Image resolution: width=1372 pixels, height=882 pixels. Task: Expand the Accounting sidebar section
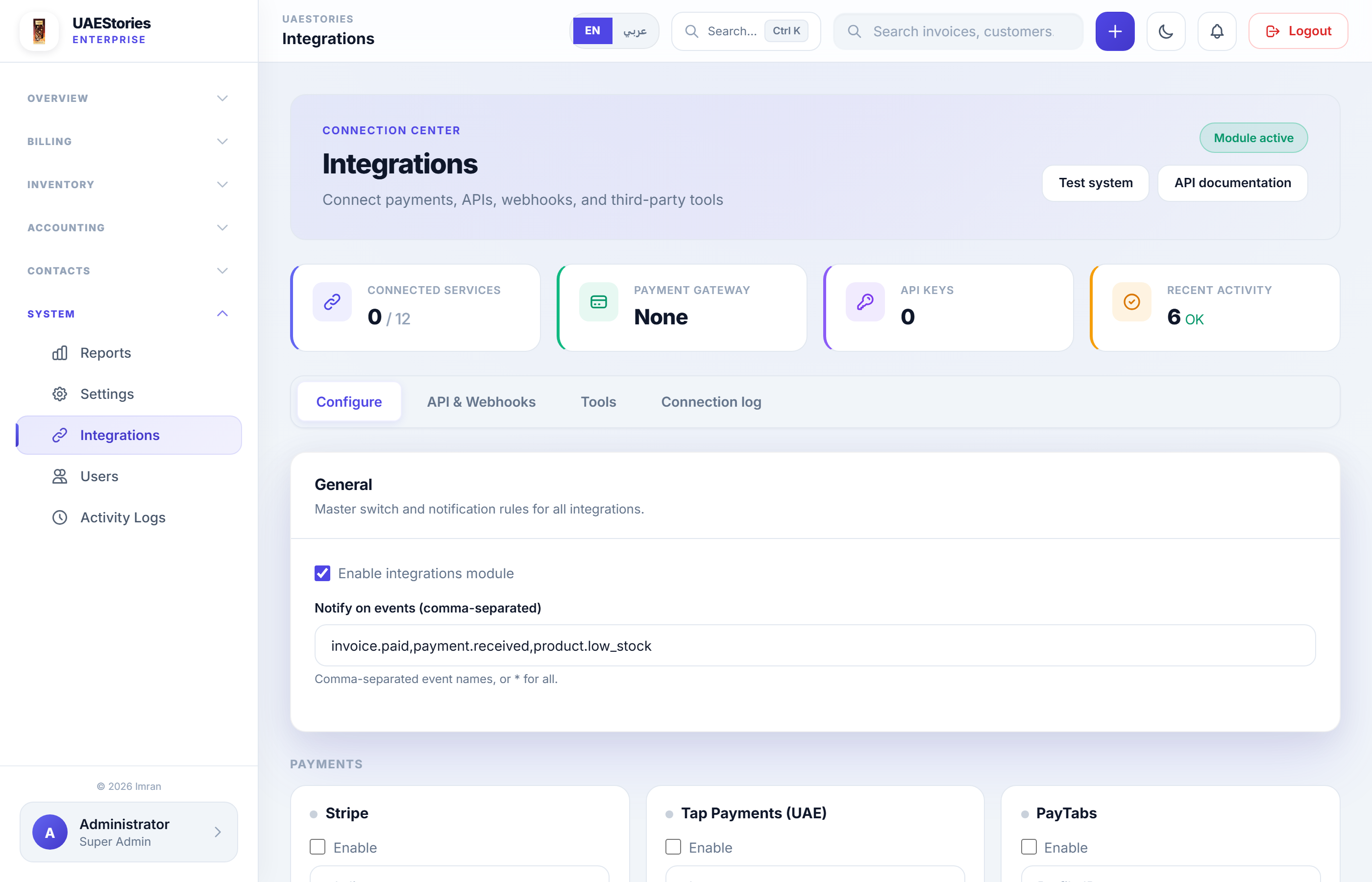coord(128,227)
